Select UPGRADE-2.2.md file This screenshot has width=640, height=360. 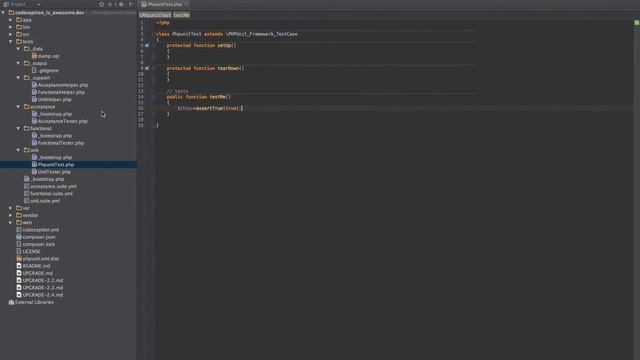(42, 280)
